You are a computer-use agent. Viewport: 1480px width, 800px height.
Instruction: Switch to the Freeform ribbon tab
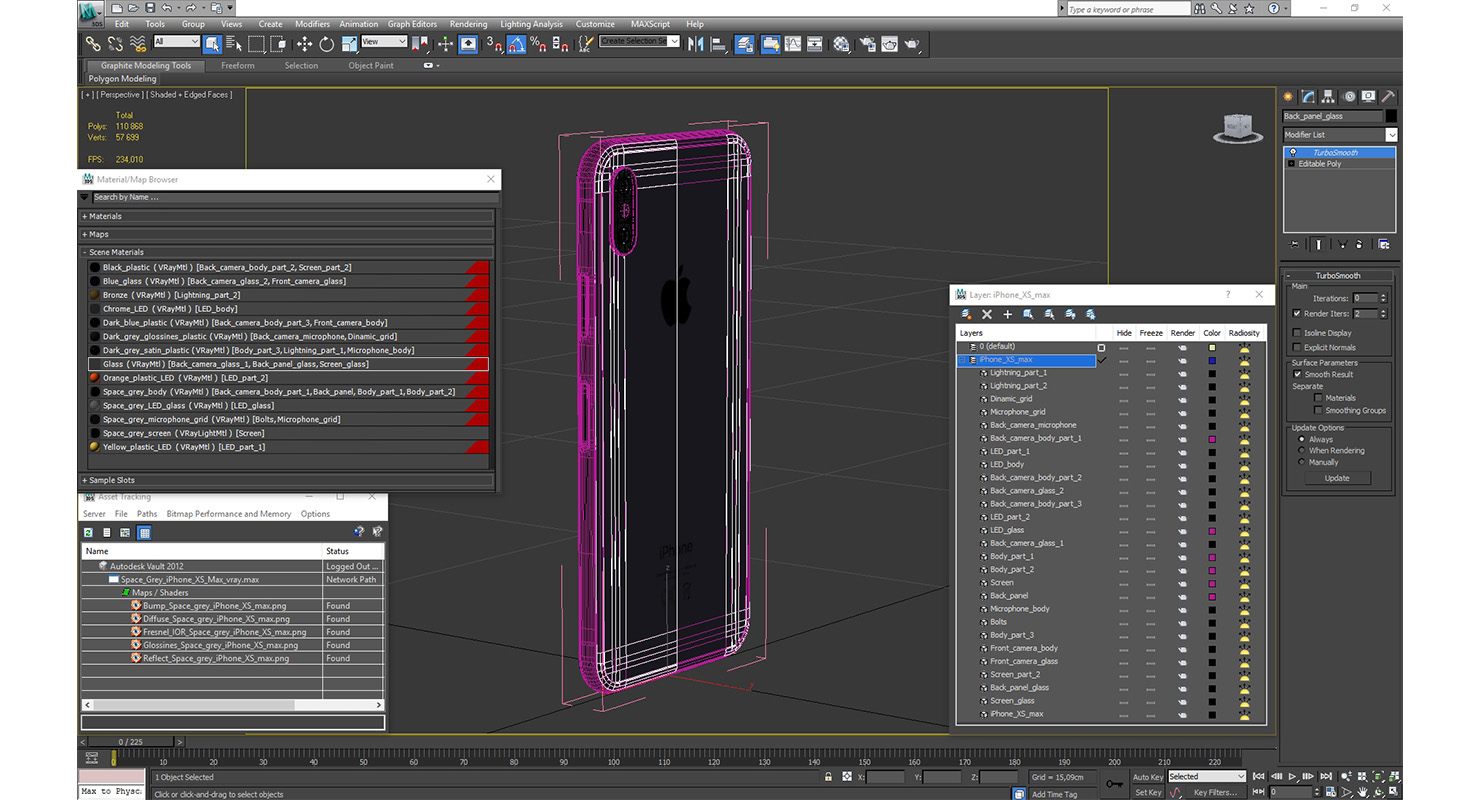pyautogui.click(x=238, y=66)
